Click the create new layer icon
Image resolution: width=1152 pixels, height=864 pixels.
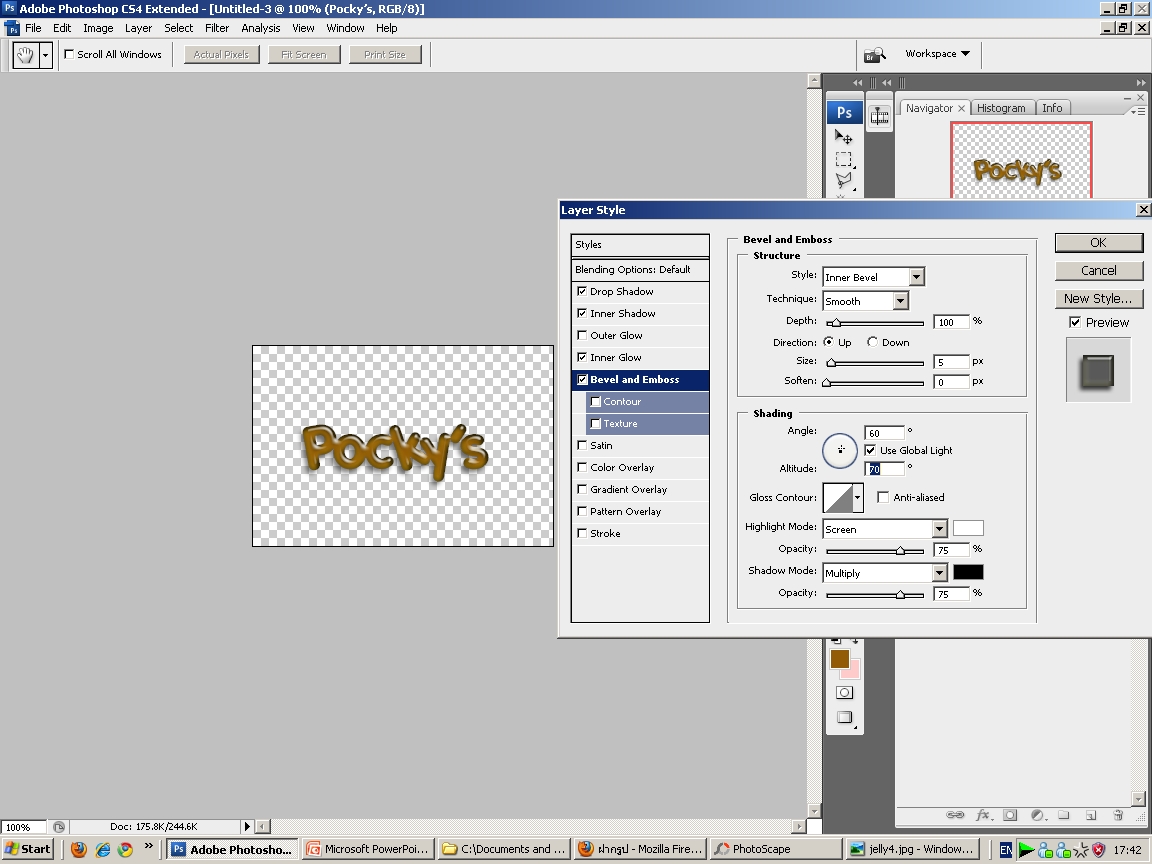[1091, 815]
